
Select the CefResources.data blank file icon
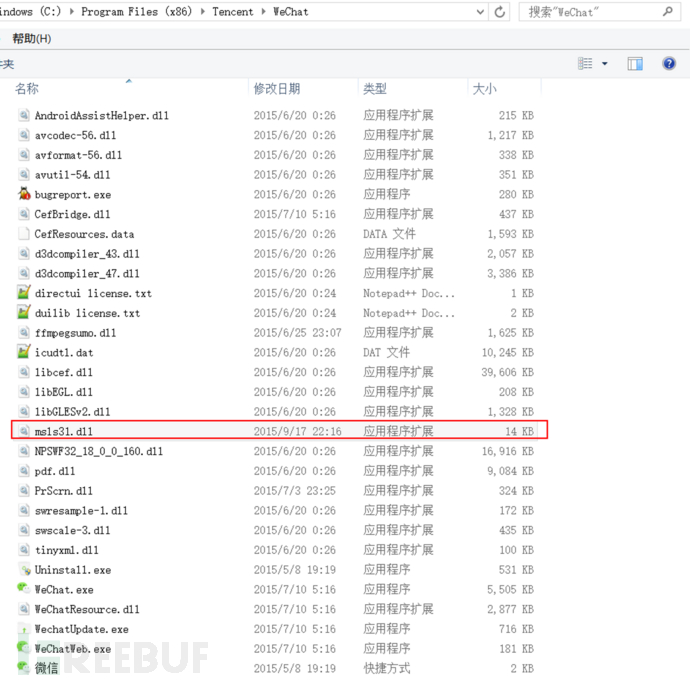[24, 234]
